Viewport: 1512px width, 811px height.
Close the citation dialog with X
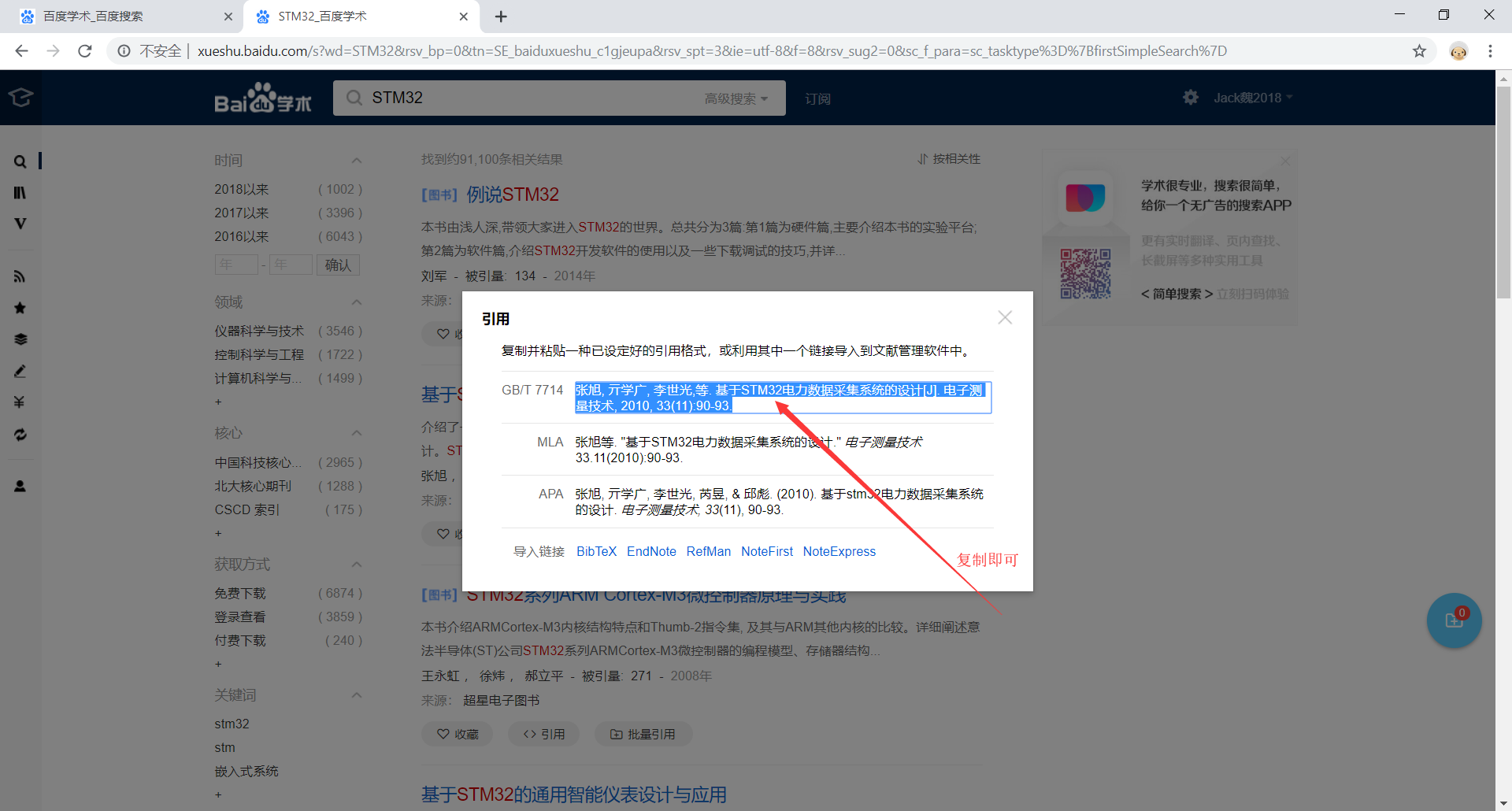(x=1005, y=317)
